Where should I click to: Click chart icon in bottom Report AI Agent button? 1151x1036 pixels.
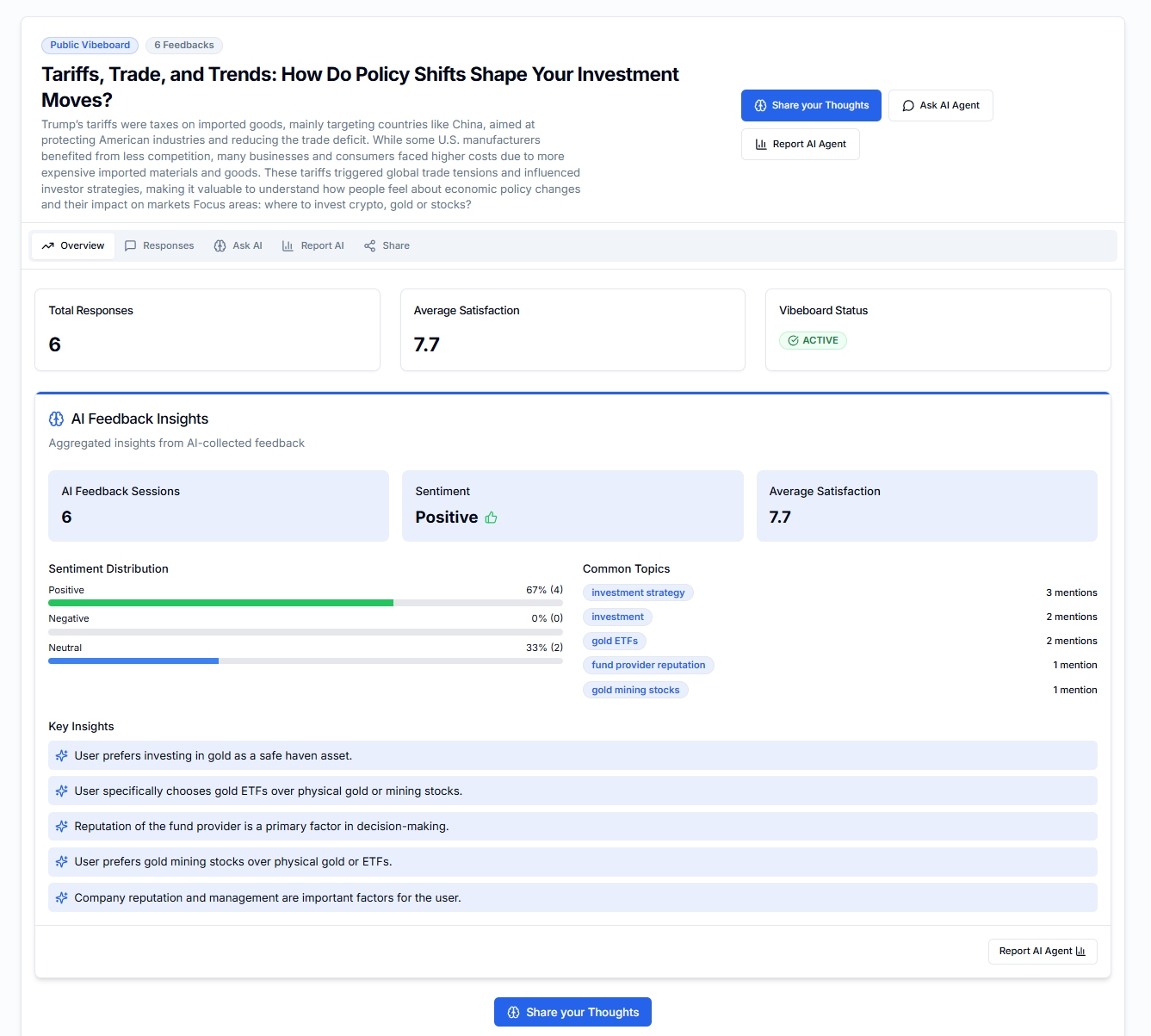1081,952
